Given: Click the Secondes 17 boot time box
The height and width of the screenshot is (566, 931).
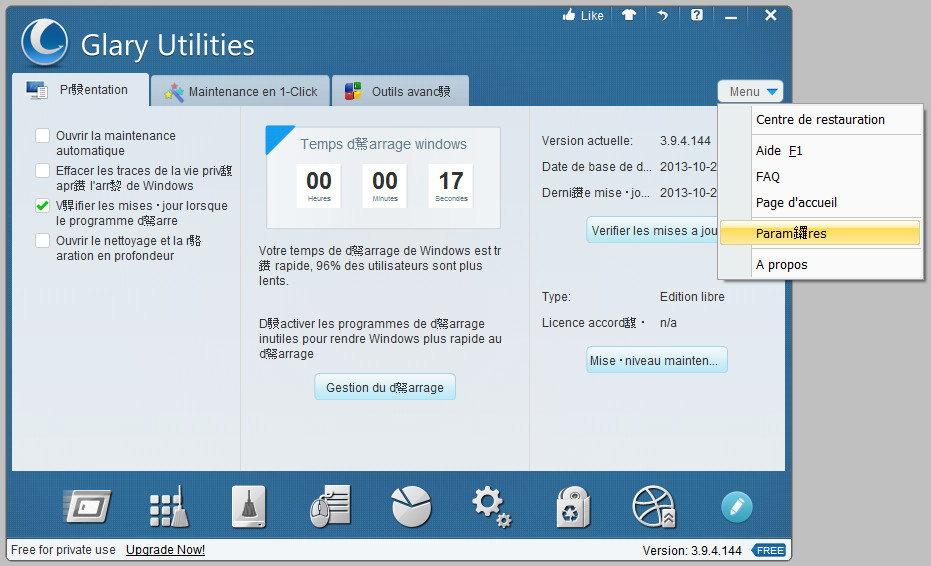Looking at the screenshot, I should (x=451, y=186).
